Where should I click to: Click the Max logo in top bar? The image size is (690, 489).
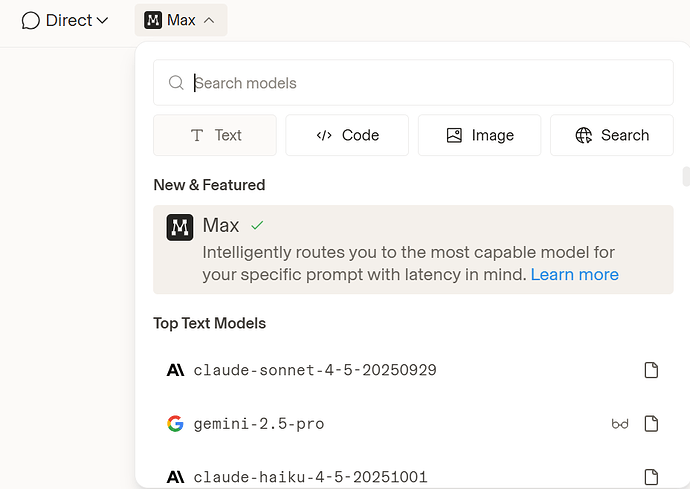153,20
